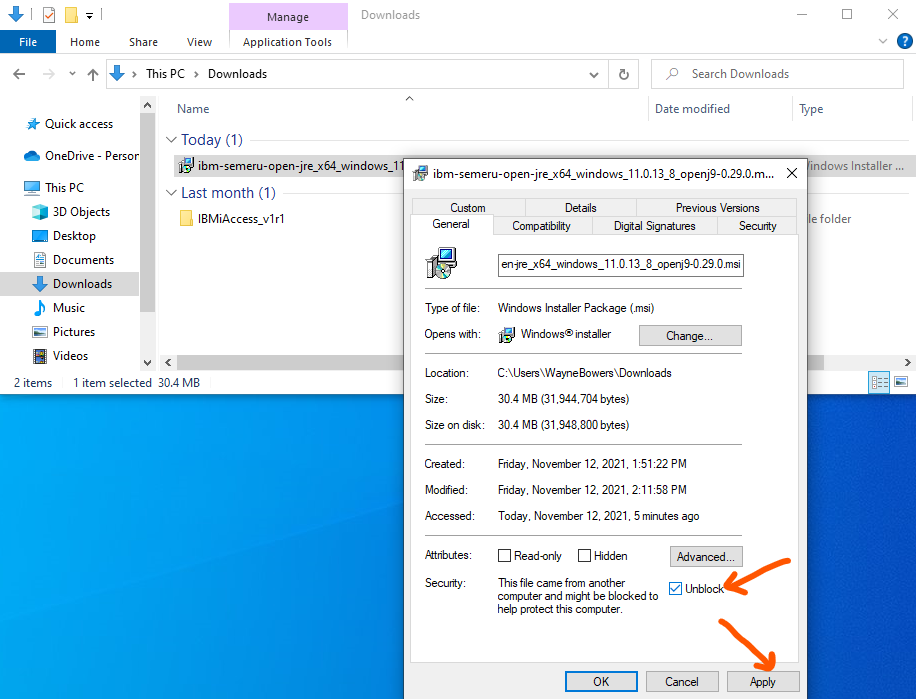
Task: Open Advanced... attributes dialog
Action: 706,557
